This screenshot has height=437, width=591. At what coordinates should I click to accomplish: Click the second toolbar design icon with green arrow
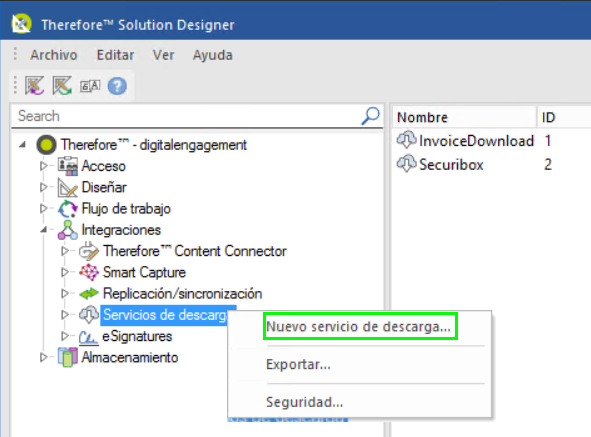pos(62,86)
